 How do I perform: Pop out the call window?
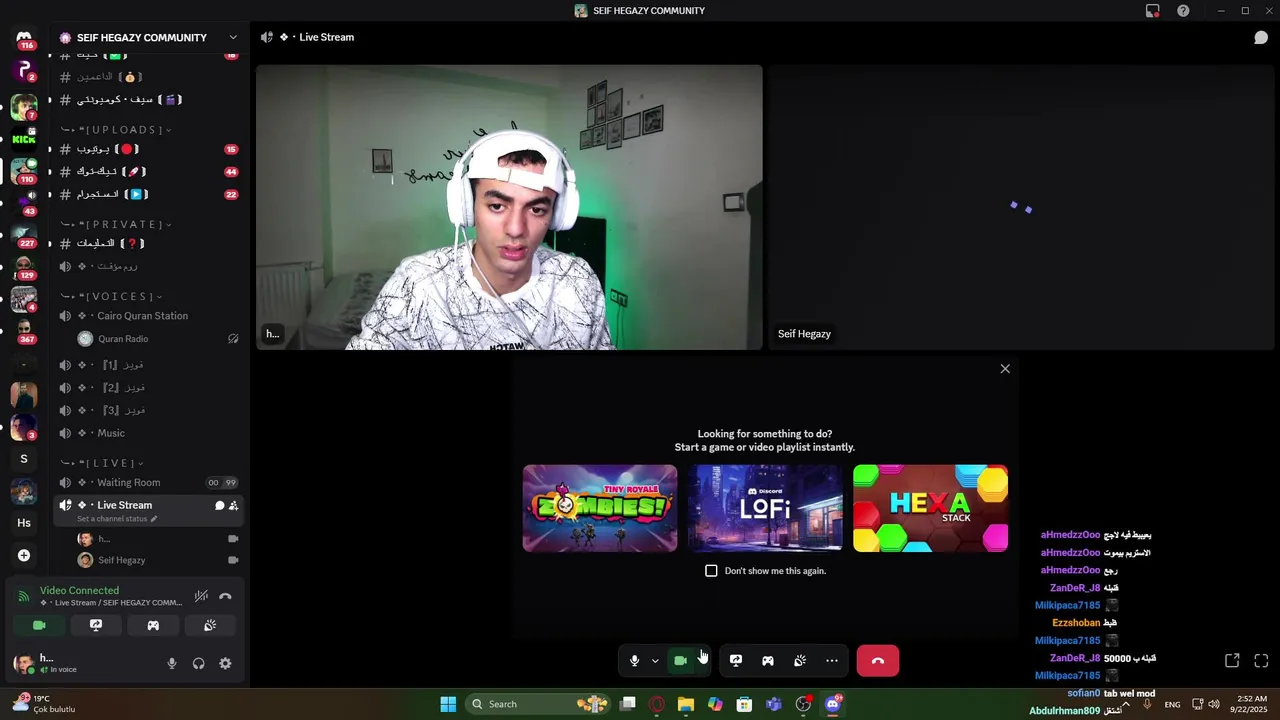pyautogui.click(x=1232, y=661)
